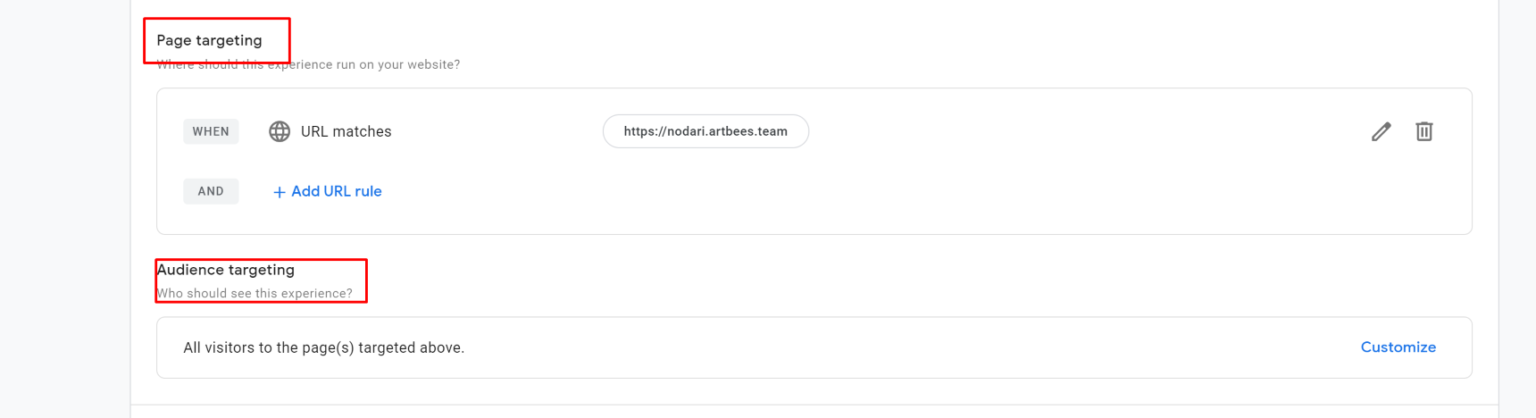Click the 'All visitors to the page(s)' text

324,348
